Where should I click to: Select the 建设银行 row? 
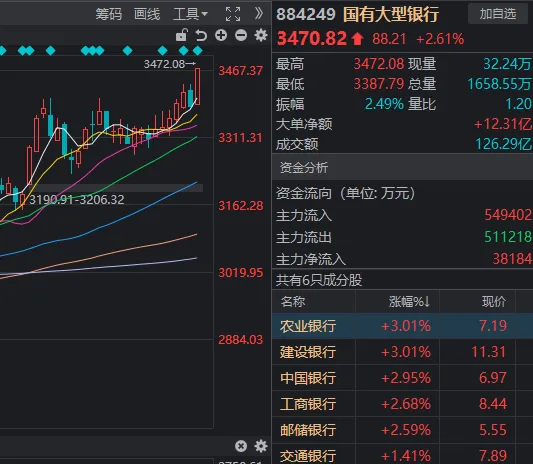point(402,352)
